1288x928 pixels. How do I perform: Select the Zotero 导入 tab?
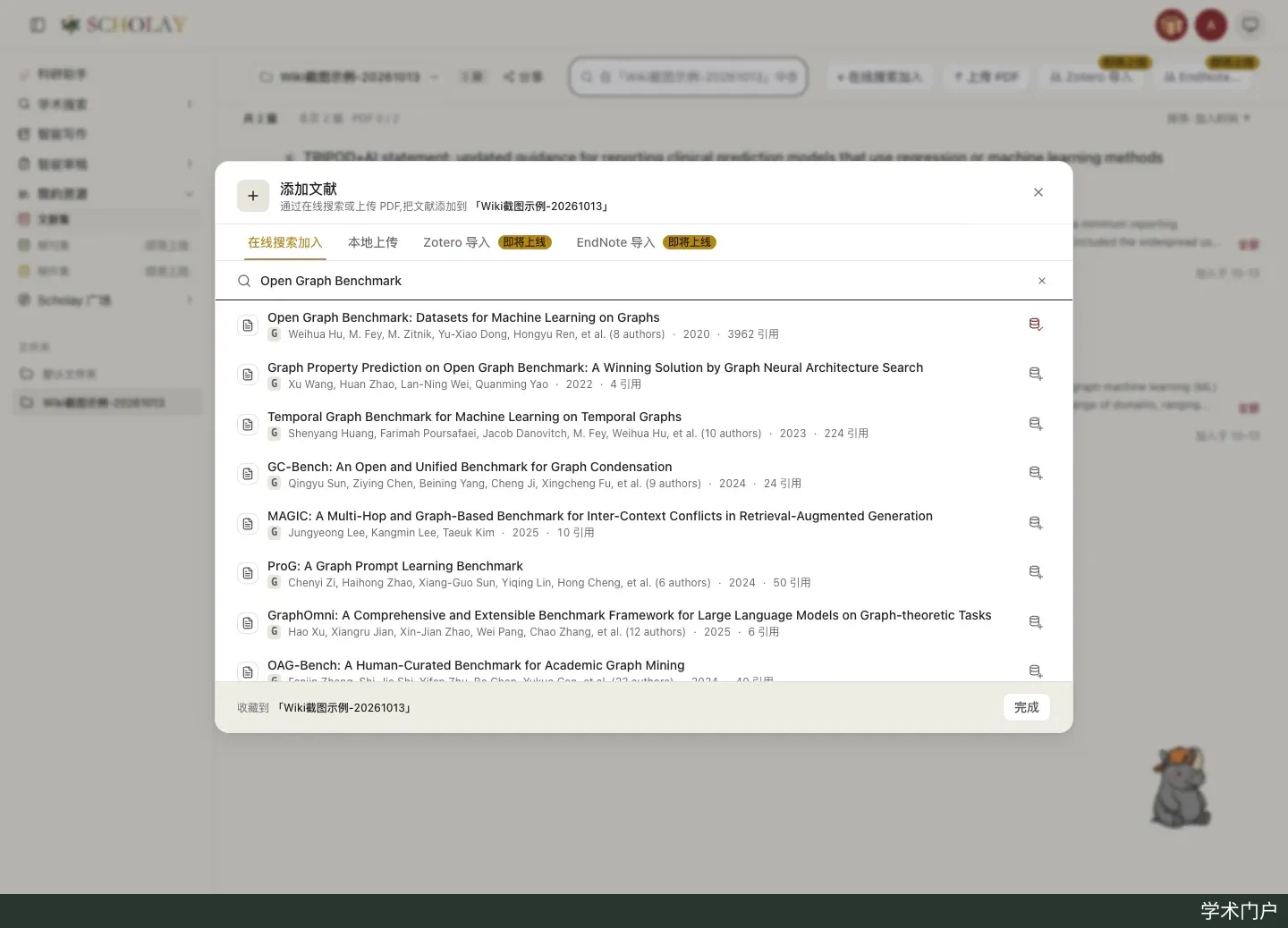tap(487, 242)
